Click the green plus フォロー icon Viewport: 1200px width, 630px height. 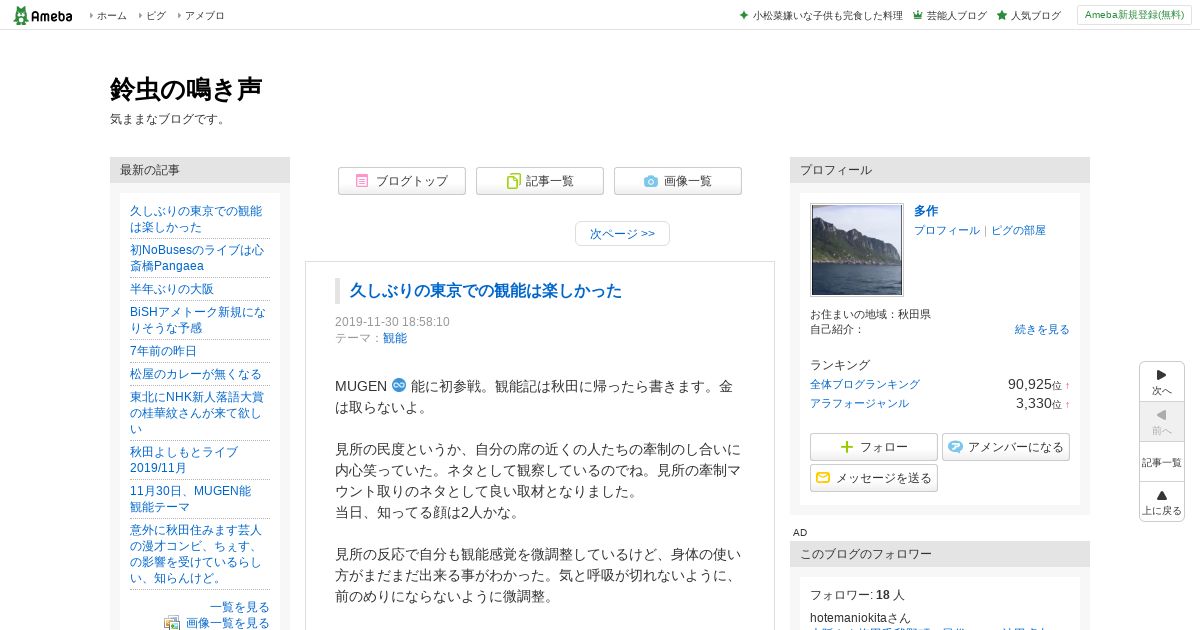tap(847, 447)
